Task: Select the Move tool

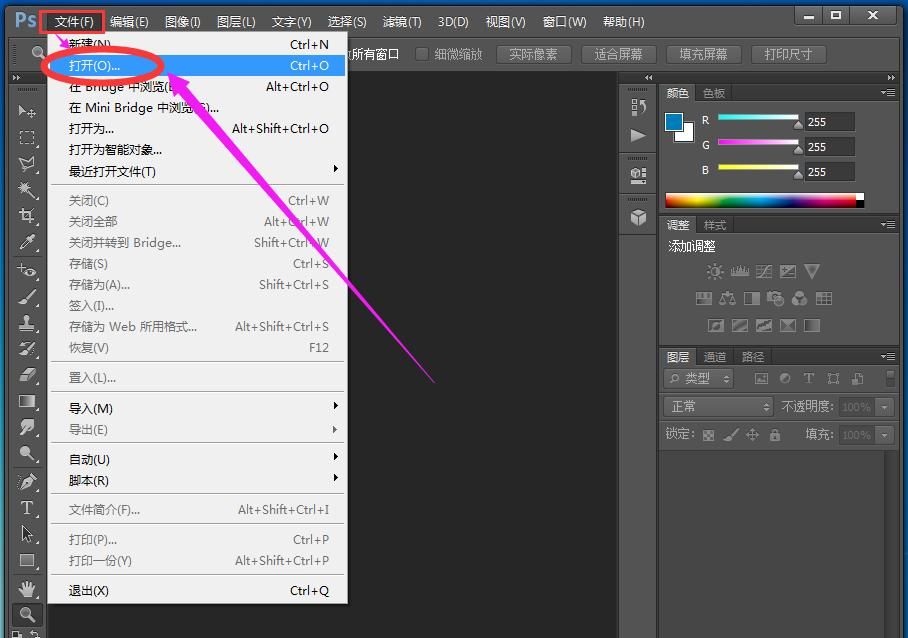Action: pyautogui.click(x=27, y=111)
